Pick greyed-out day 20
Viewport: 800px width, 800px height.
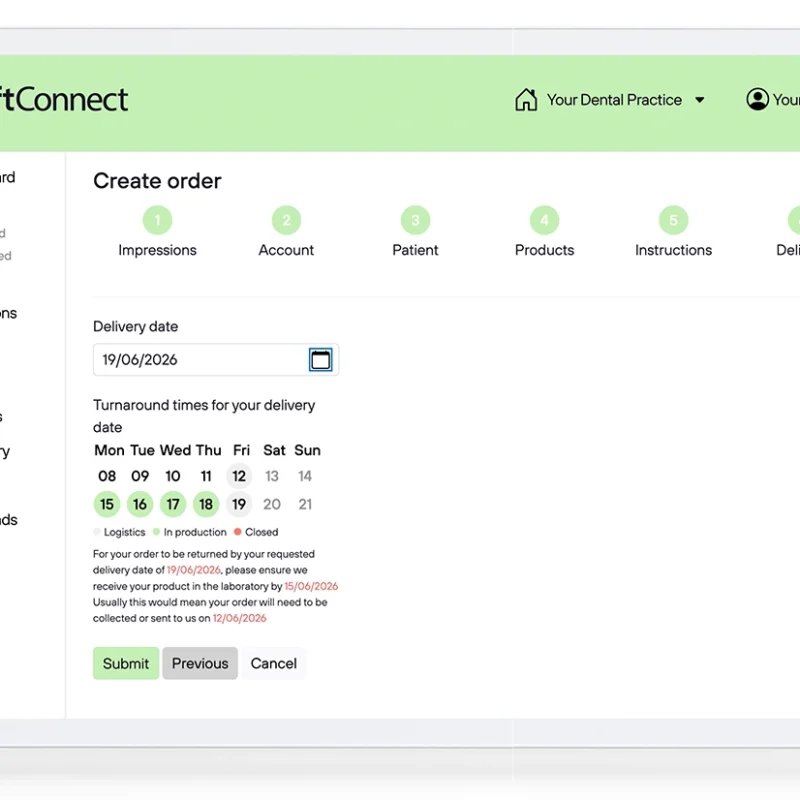(x=272, y=504)
